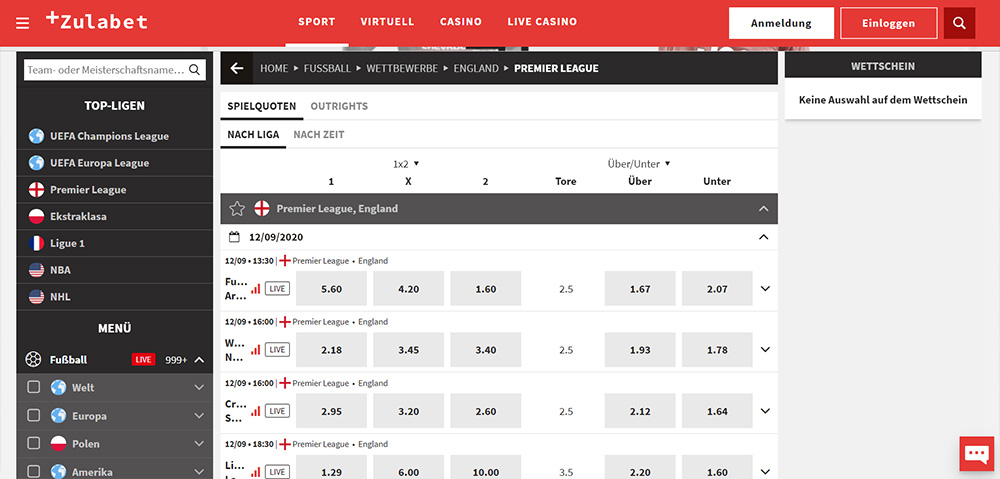Click the USA flag icon for NBA

(x=36, y=270)
